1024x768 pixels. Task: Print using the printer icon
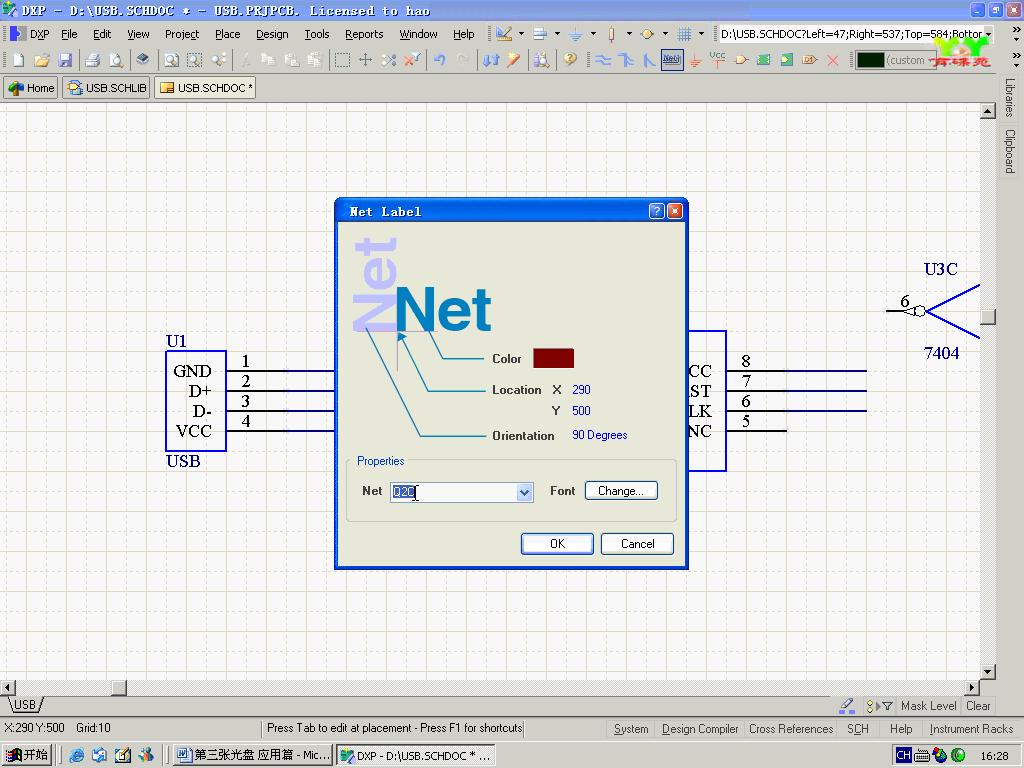pos(93,60)
